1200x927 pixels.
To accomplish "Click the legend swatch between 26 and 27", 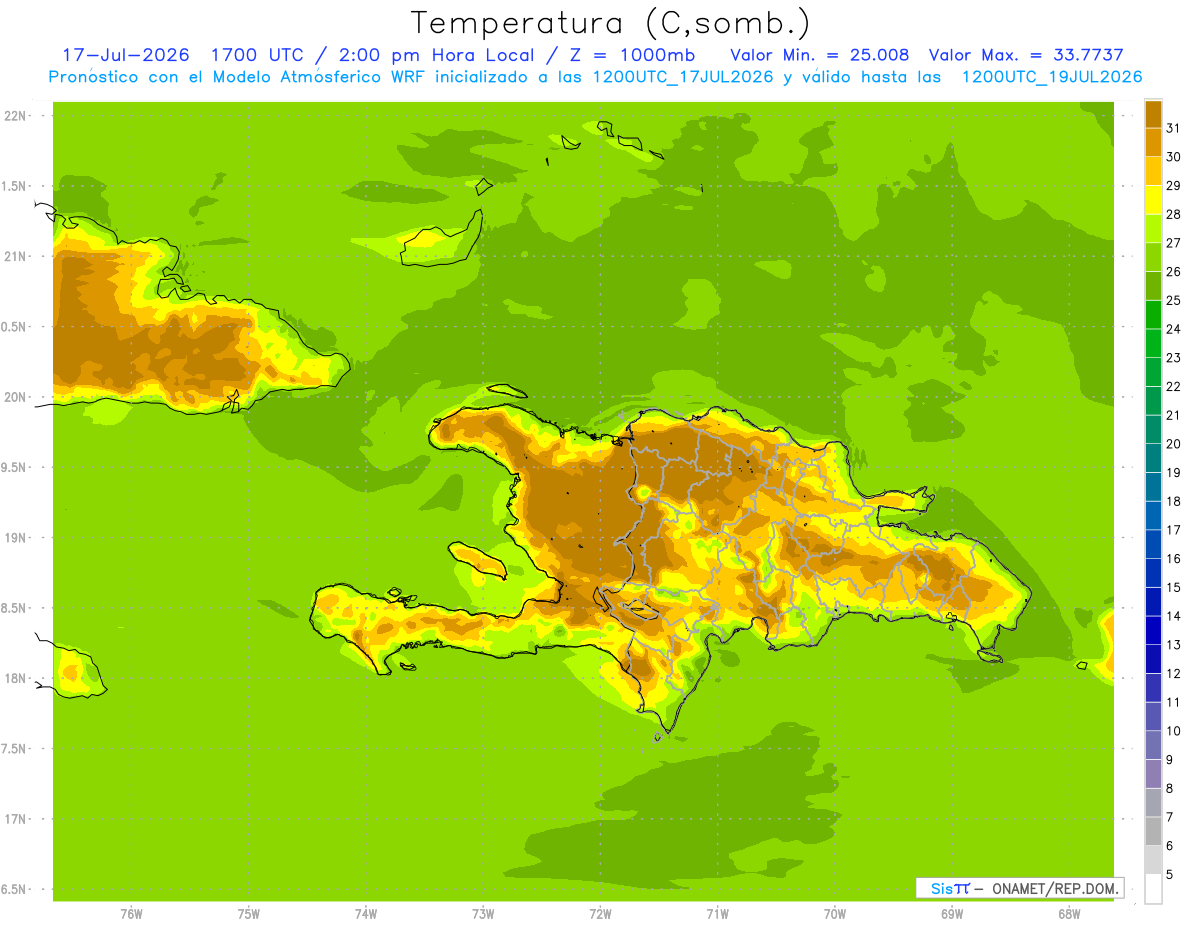I will tap(1153, 257).
